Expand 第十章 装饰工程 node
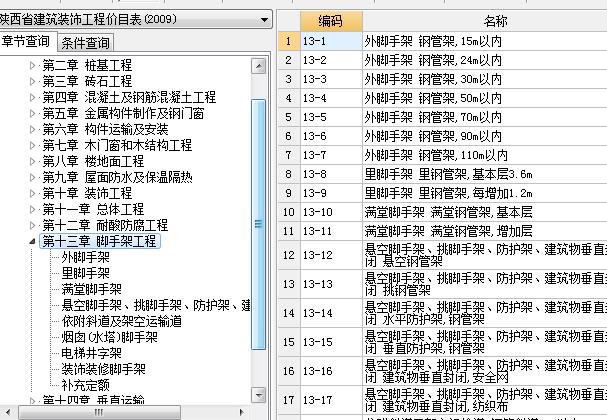Image resolution: width=607 pixels, height=420 pixels. point(33,194)
